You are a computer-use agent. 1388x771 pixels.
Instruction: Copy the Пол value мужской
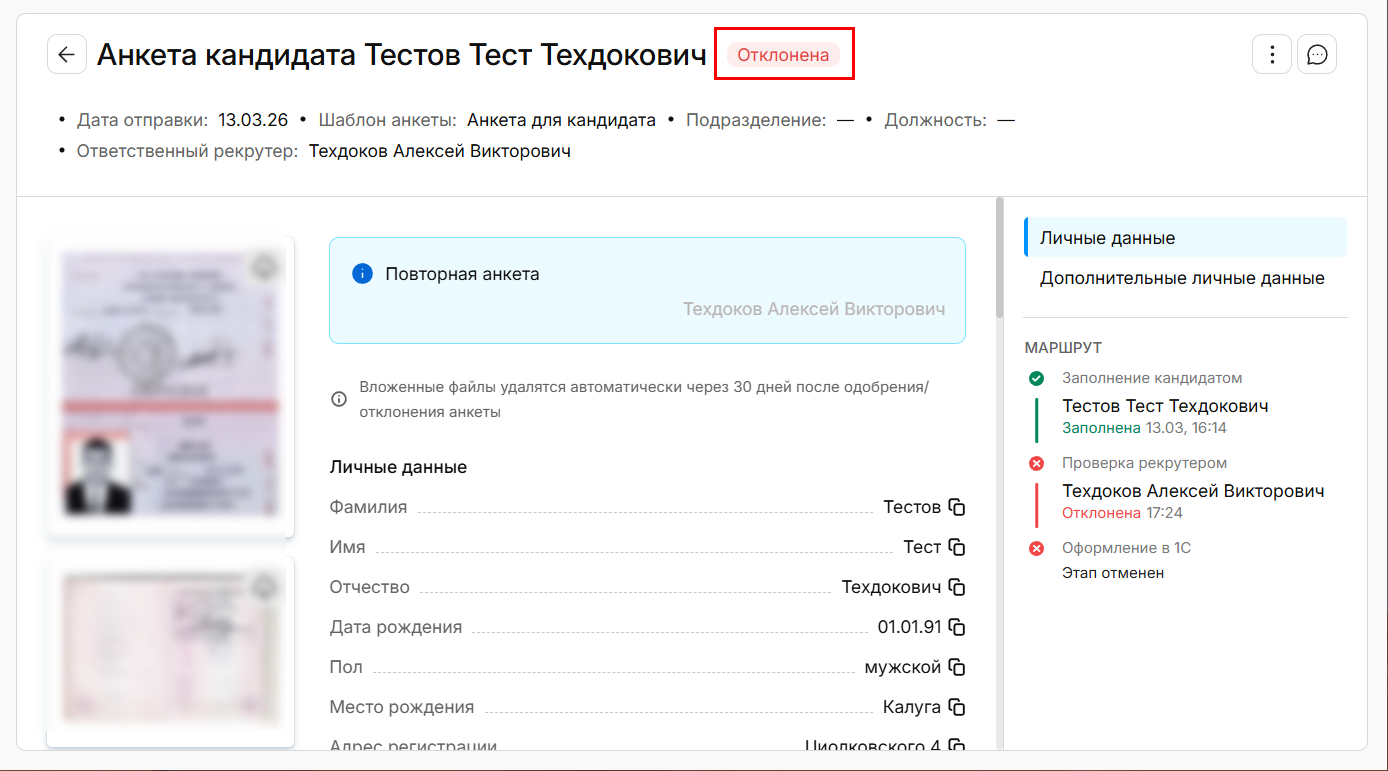coord(957,667)
